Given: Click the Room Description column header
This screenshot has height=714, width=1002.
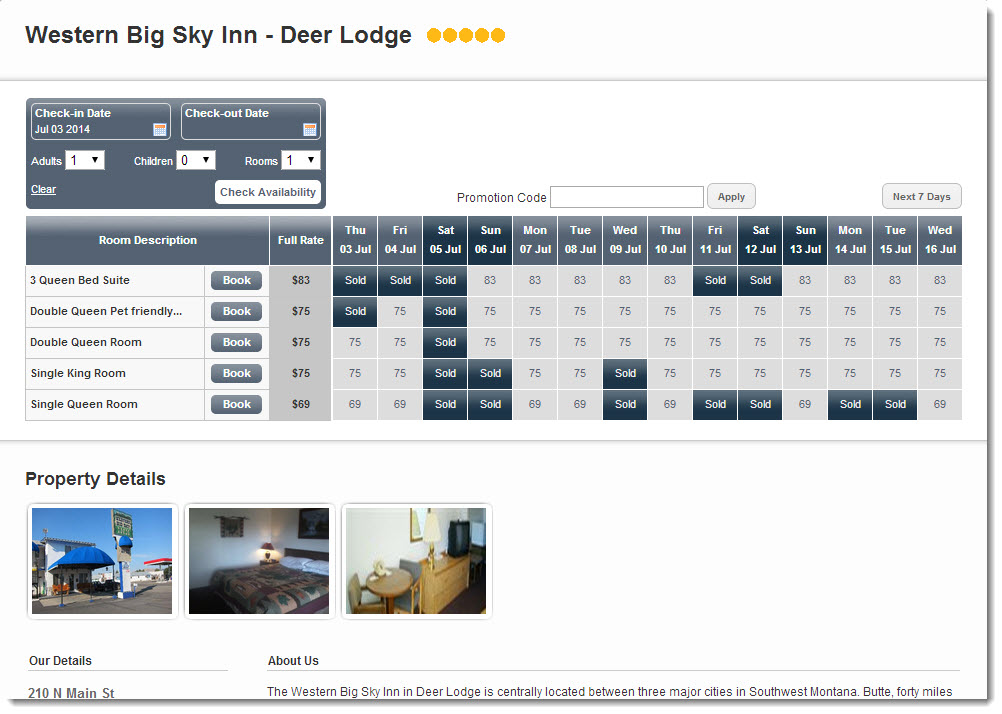Looking at the screenshot, I should tap(148, 240).
